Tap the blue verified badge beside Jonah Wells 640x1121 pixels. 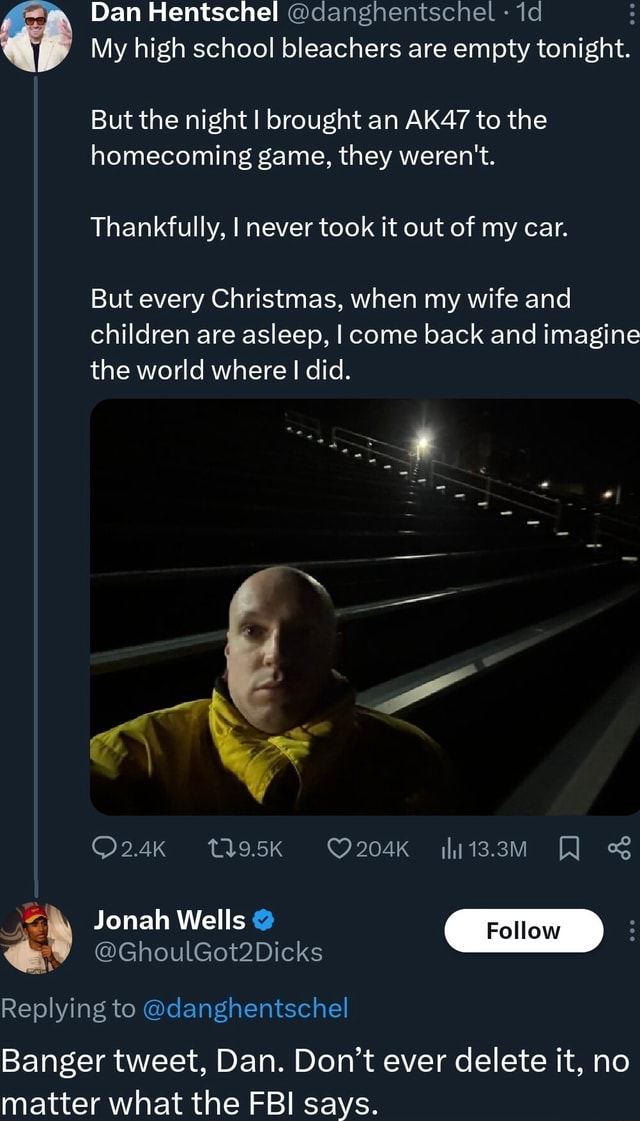point(265,920)
